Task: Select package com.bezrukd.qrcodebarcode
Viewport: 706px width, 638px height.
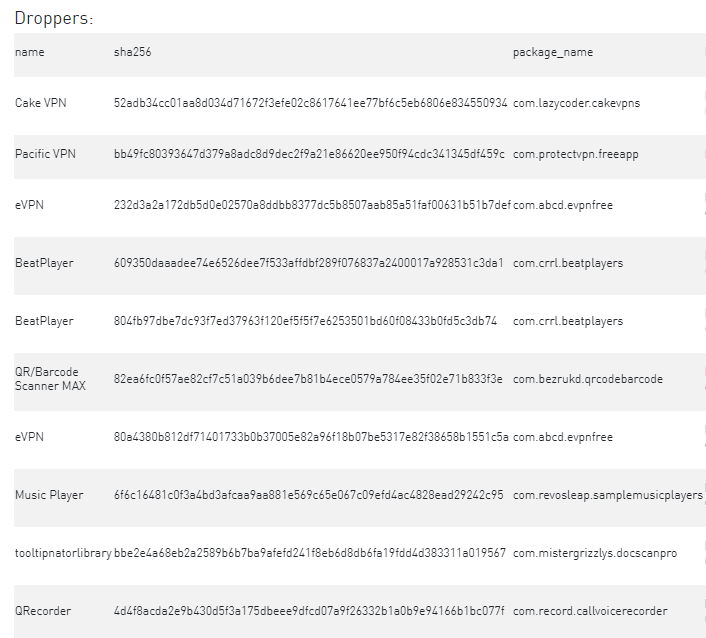Action: tap(588, 379)
